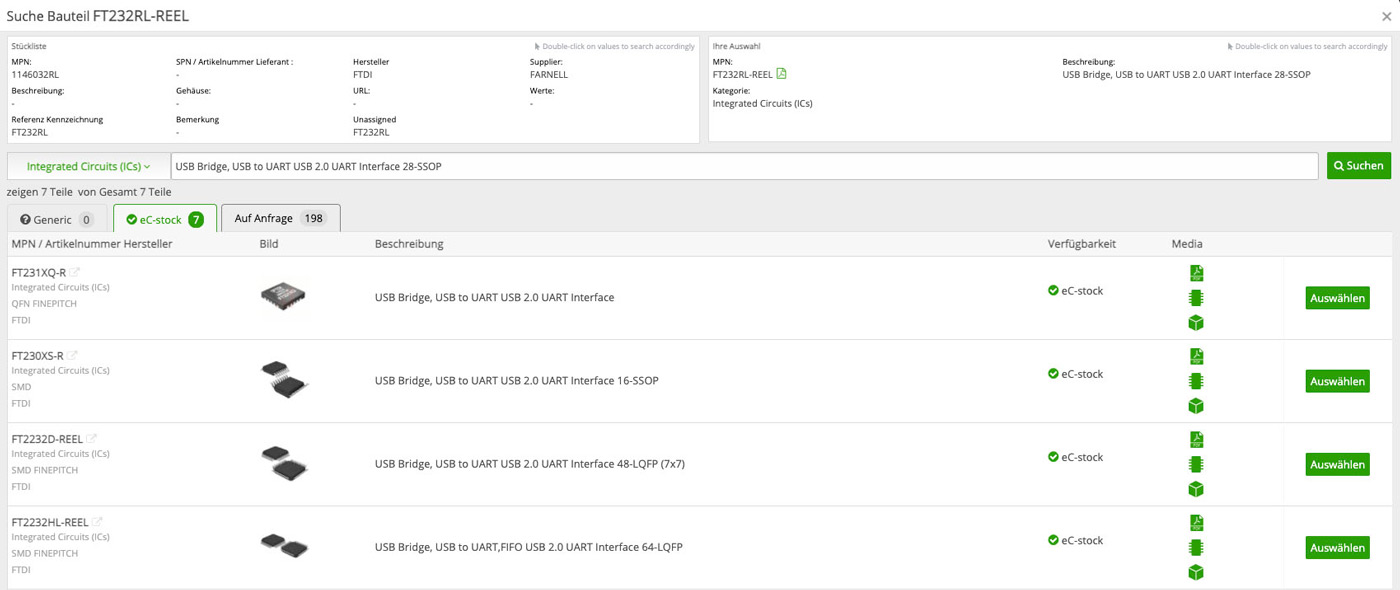Open the Auf Anfrage tab
This screenshot has width=1400, height=590.
point(280,218)
